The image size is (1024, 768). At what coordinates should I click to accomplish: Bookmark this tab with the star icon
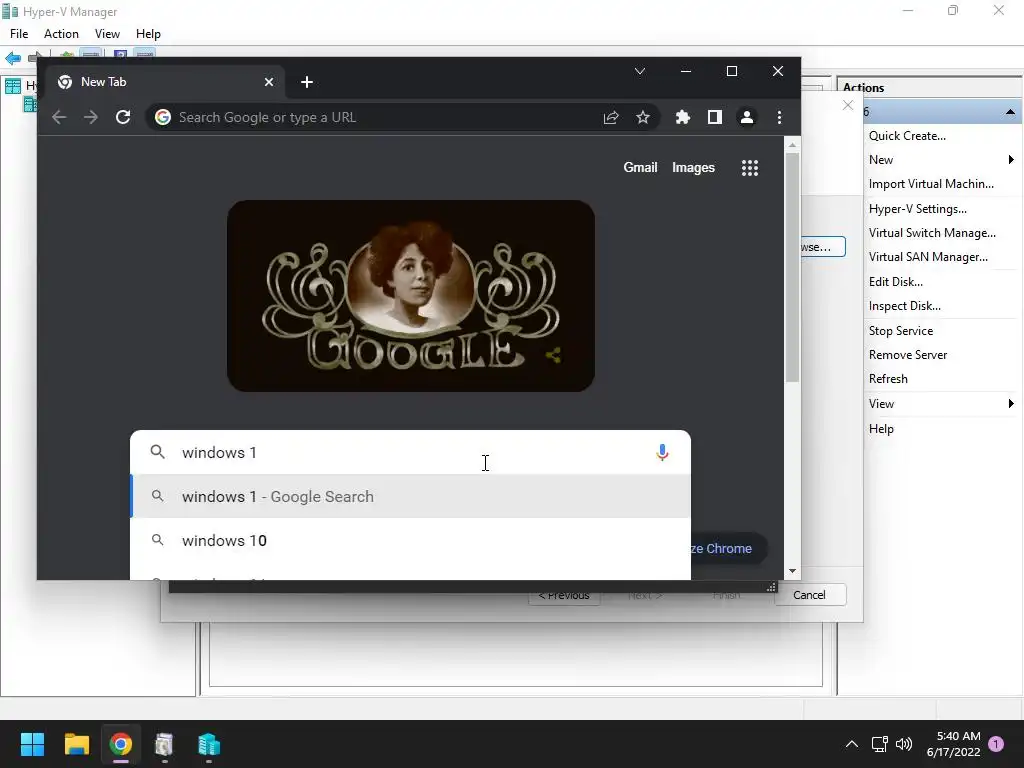click(x=643, y=117)
